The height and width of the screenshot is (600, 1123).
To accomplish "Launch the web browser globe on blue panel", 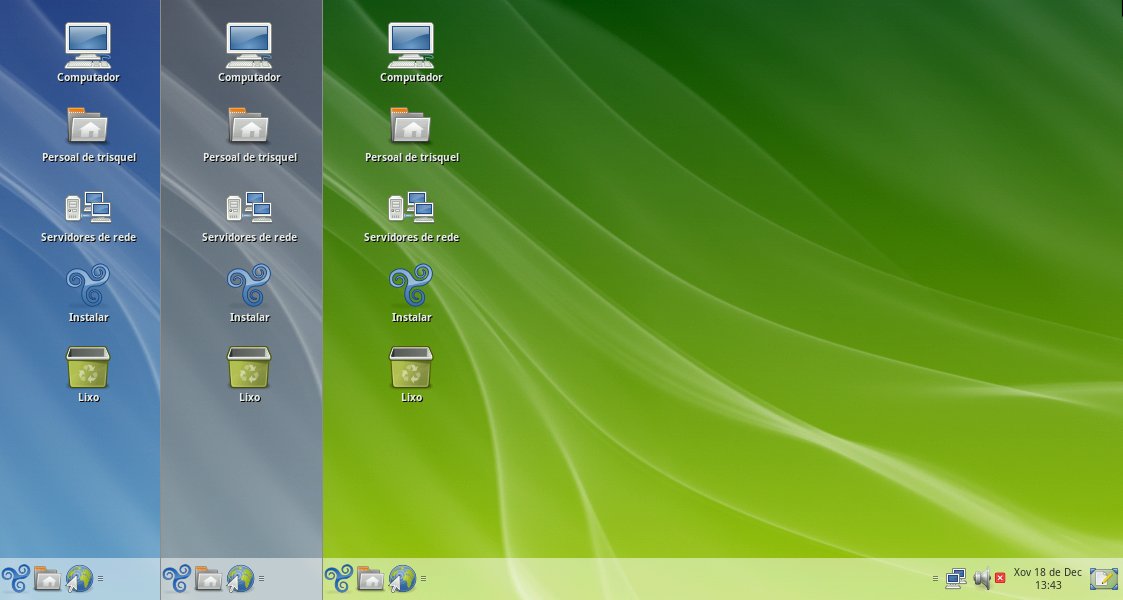I will (x=79, y=579).
